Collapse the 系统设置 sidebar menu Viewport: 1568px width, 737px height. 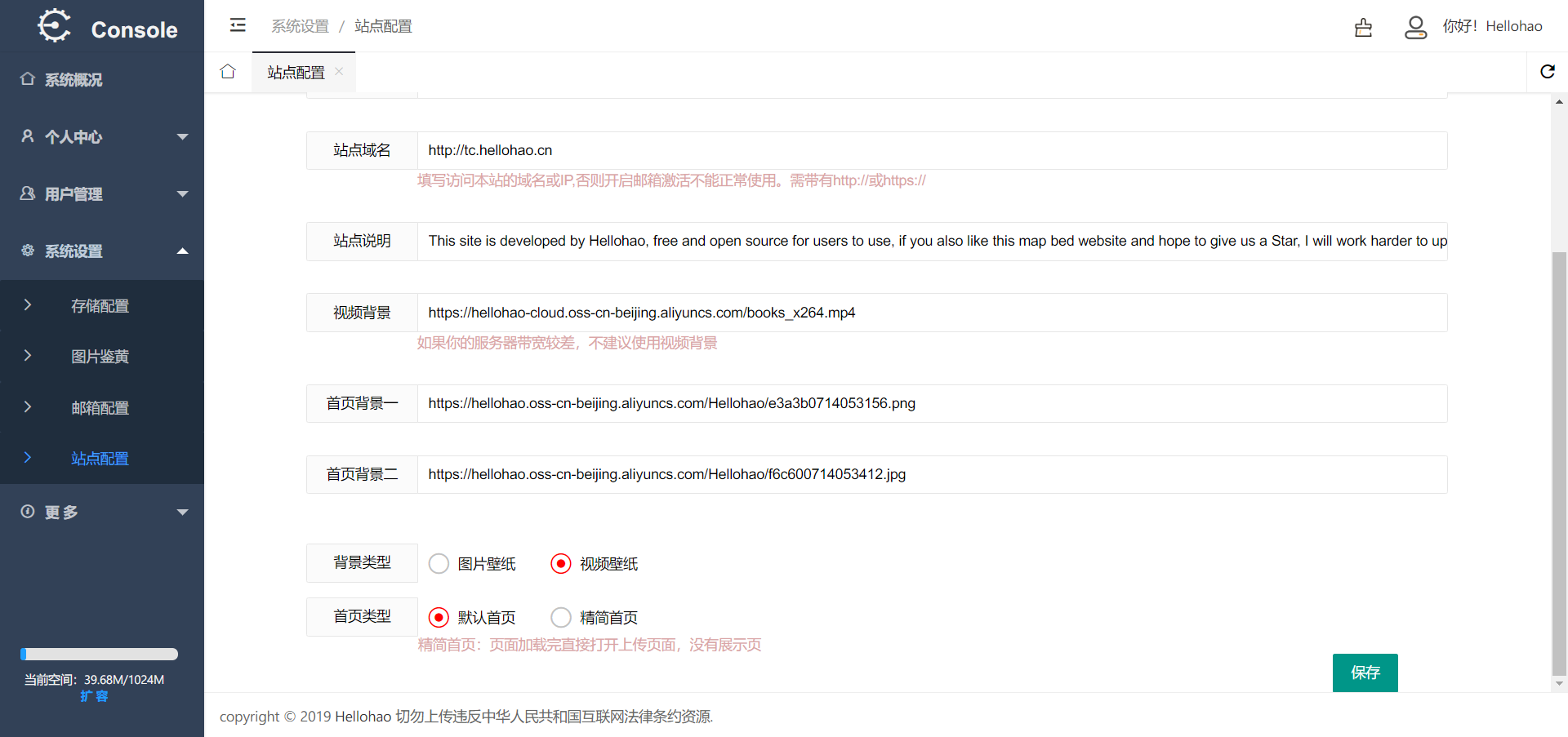click(101, 251)
